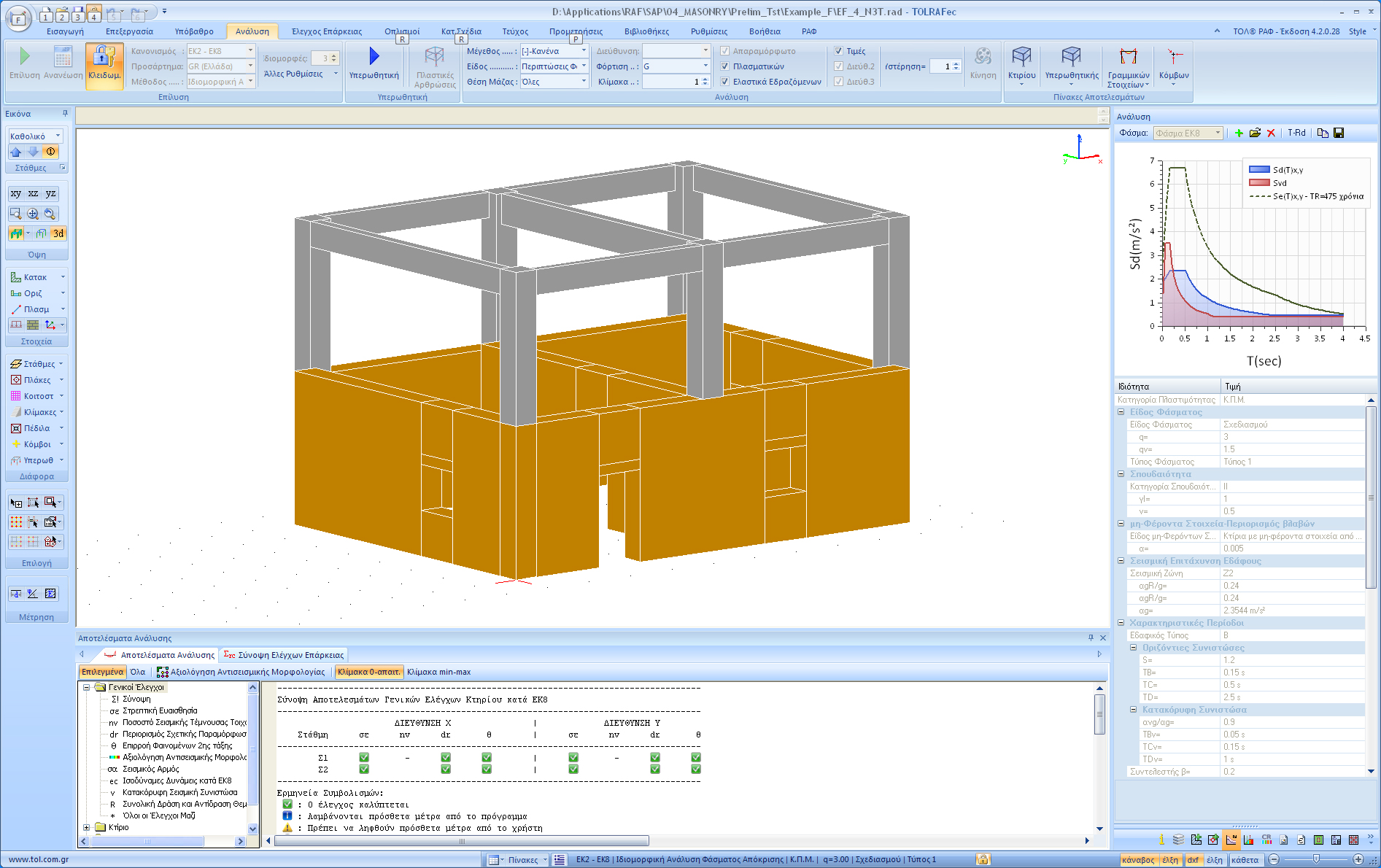
Task: Switch to 3d view icon
Action: pyautogui.click(x=58, y=233)
